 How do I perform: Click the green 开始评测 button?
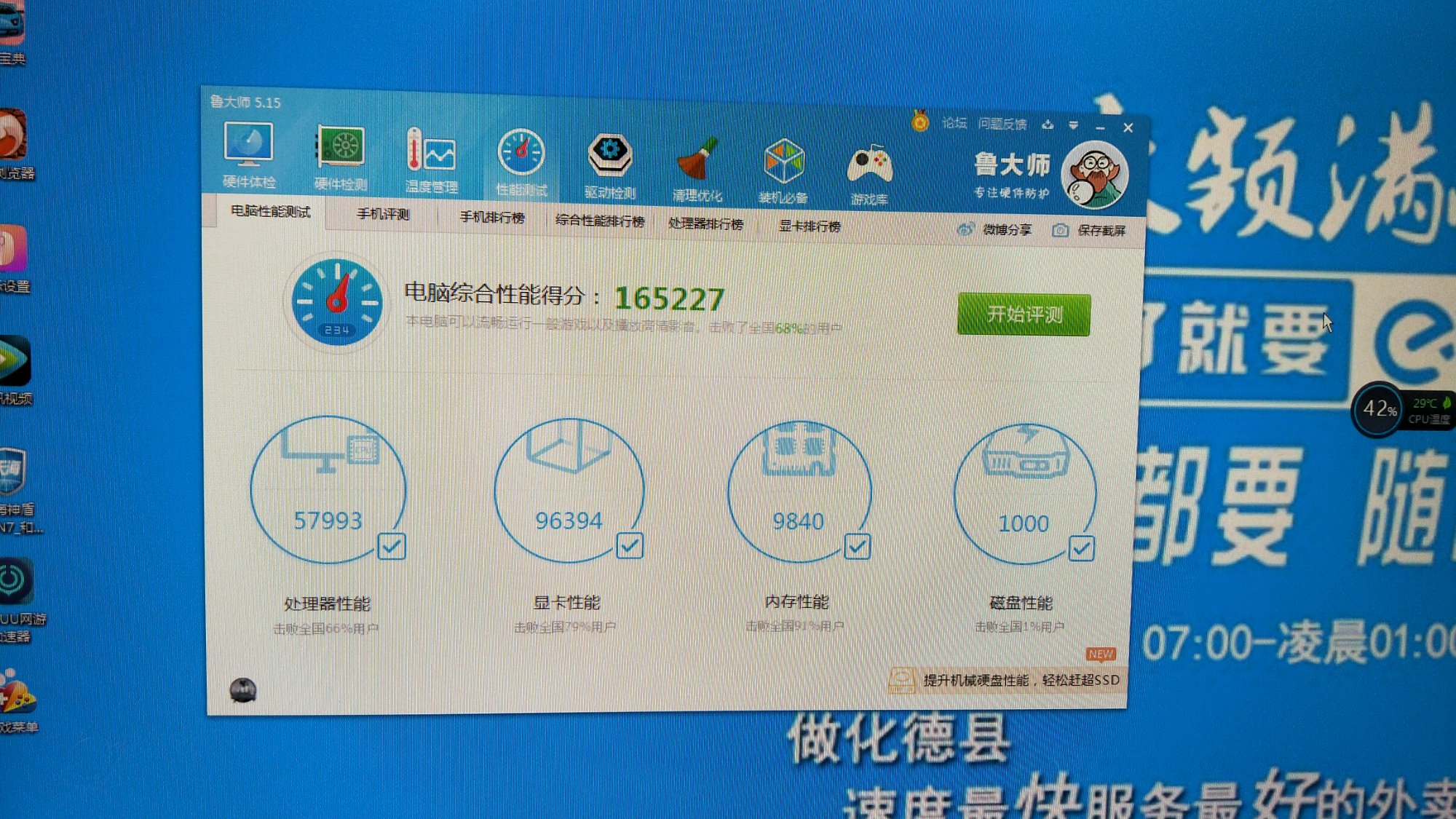point(1024,314)
